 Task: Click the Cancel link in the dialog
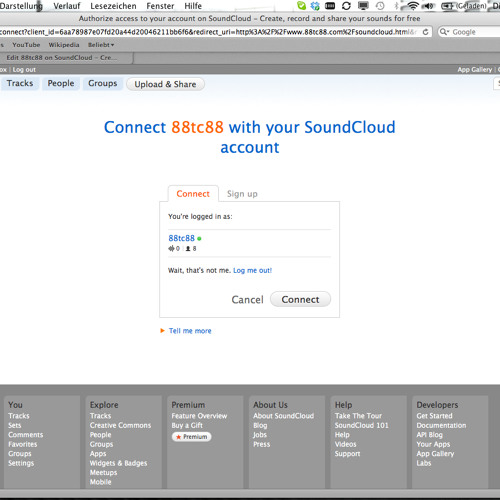247,300
